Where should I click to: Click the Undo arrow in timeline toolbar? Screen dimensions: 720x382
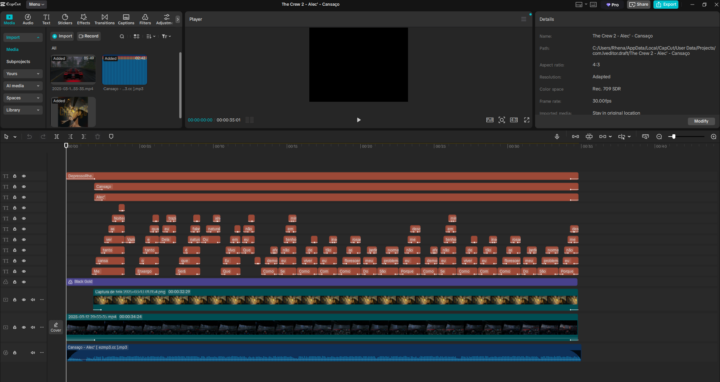[x=29, y=136]
